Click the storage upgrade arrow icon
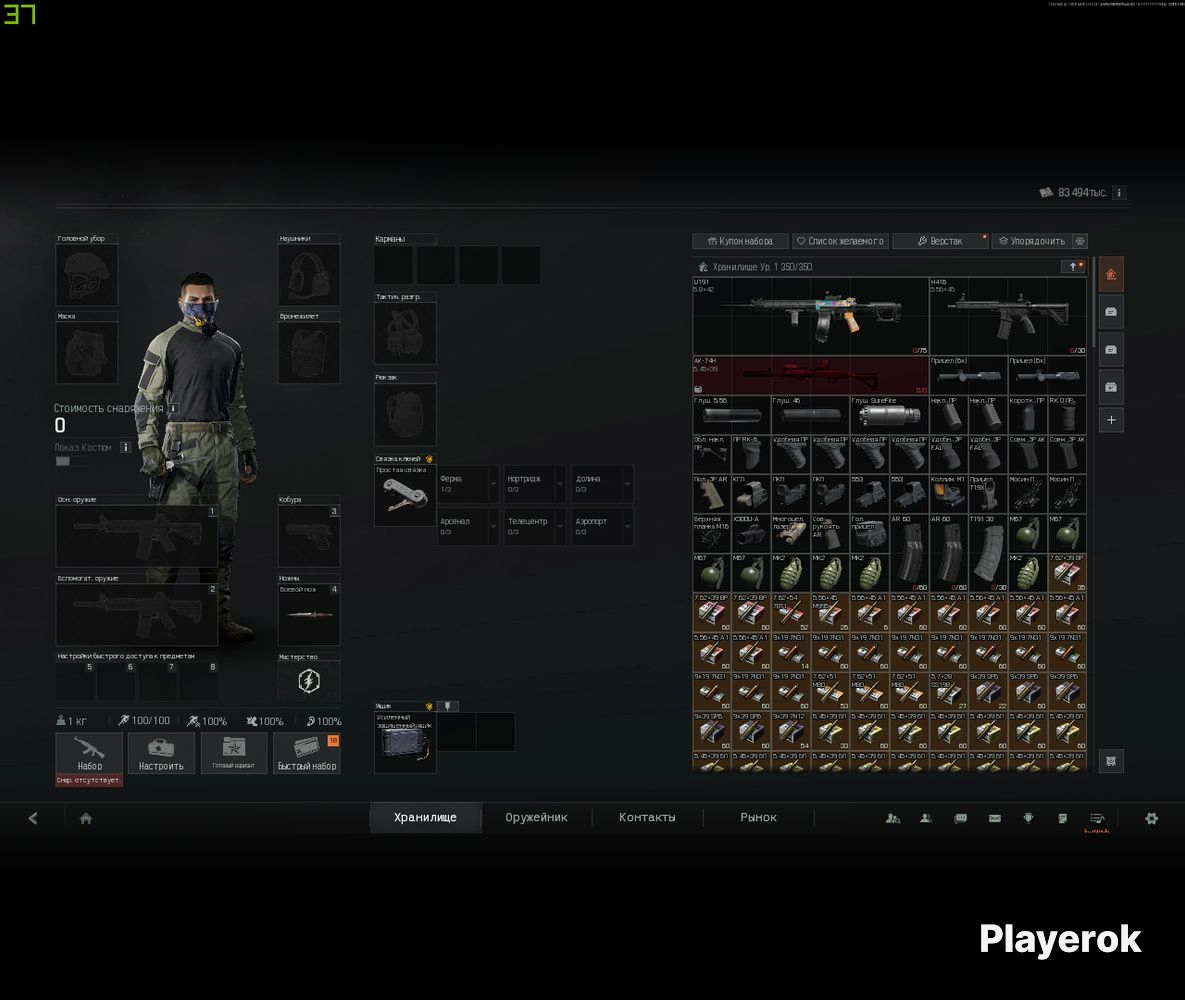 pyautogui.click(x=1073, y=267)
